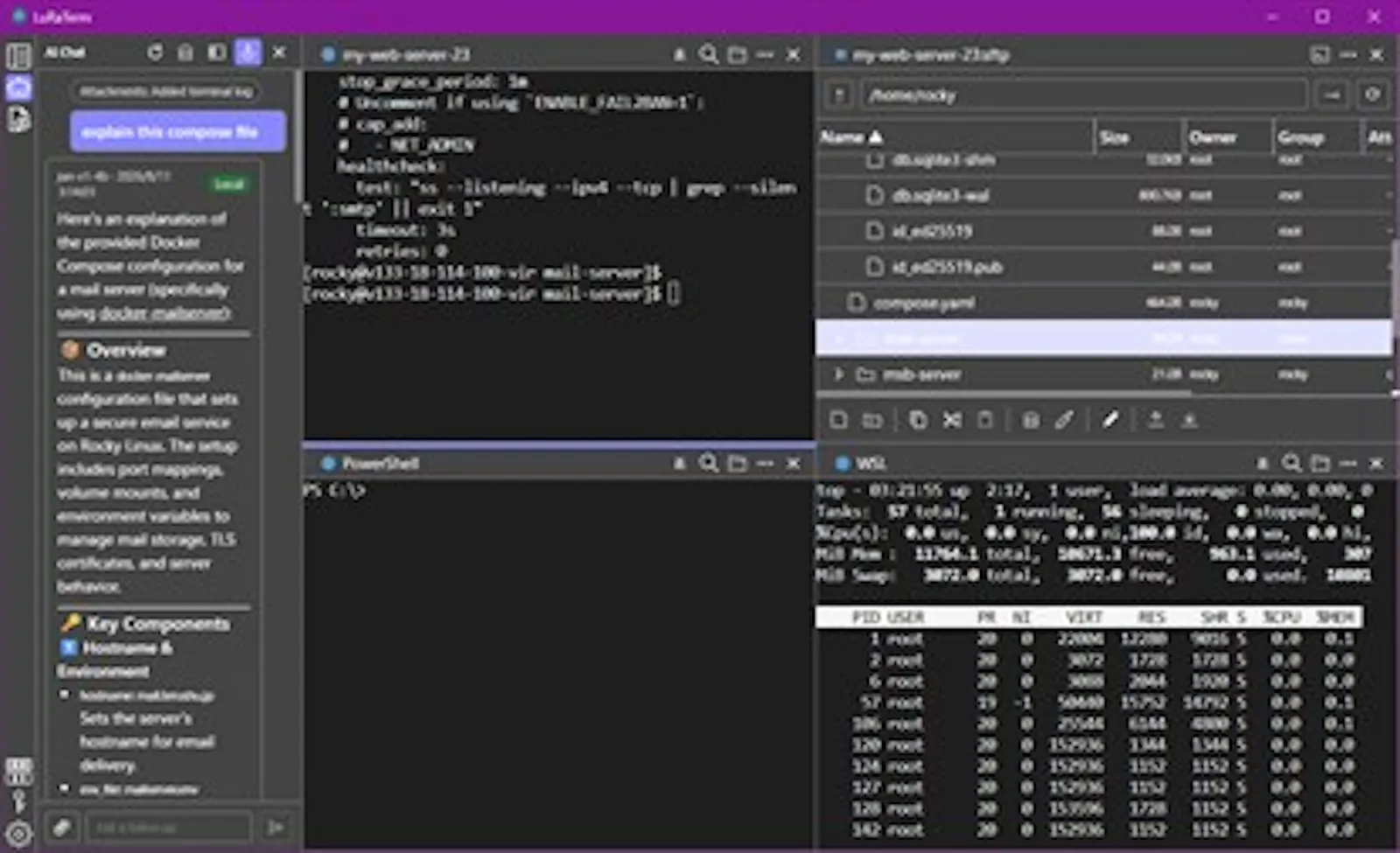Click the green Local badge
This screenshot has height=853, width=1400.
click(x=229, y=184)
